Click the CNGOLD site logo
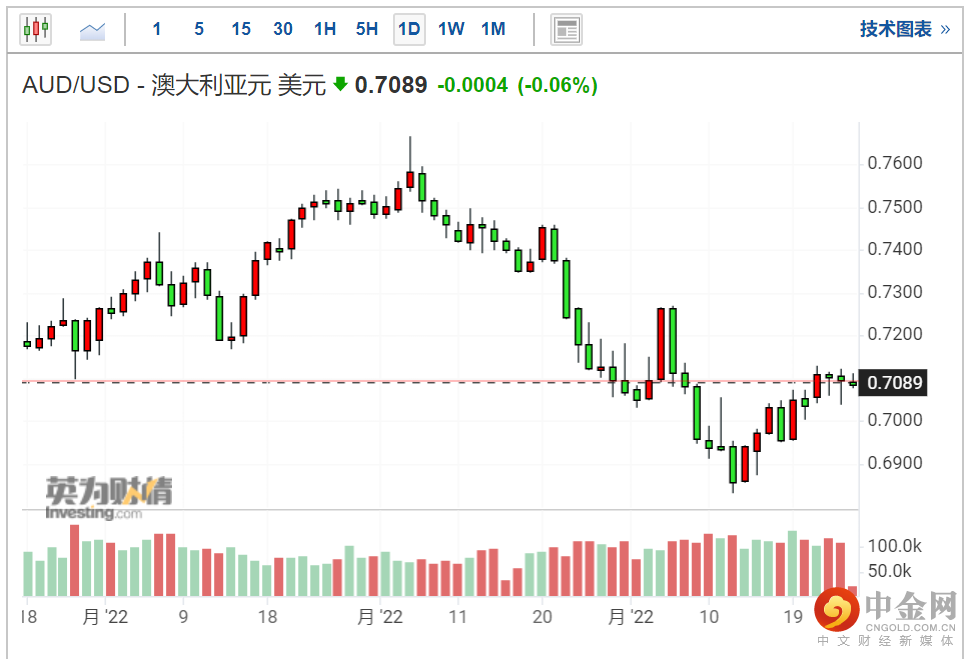This screenshot has width=971, height=659. (884, 614)
